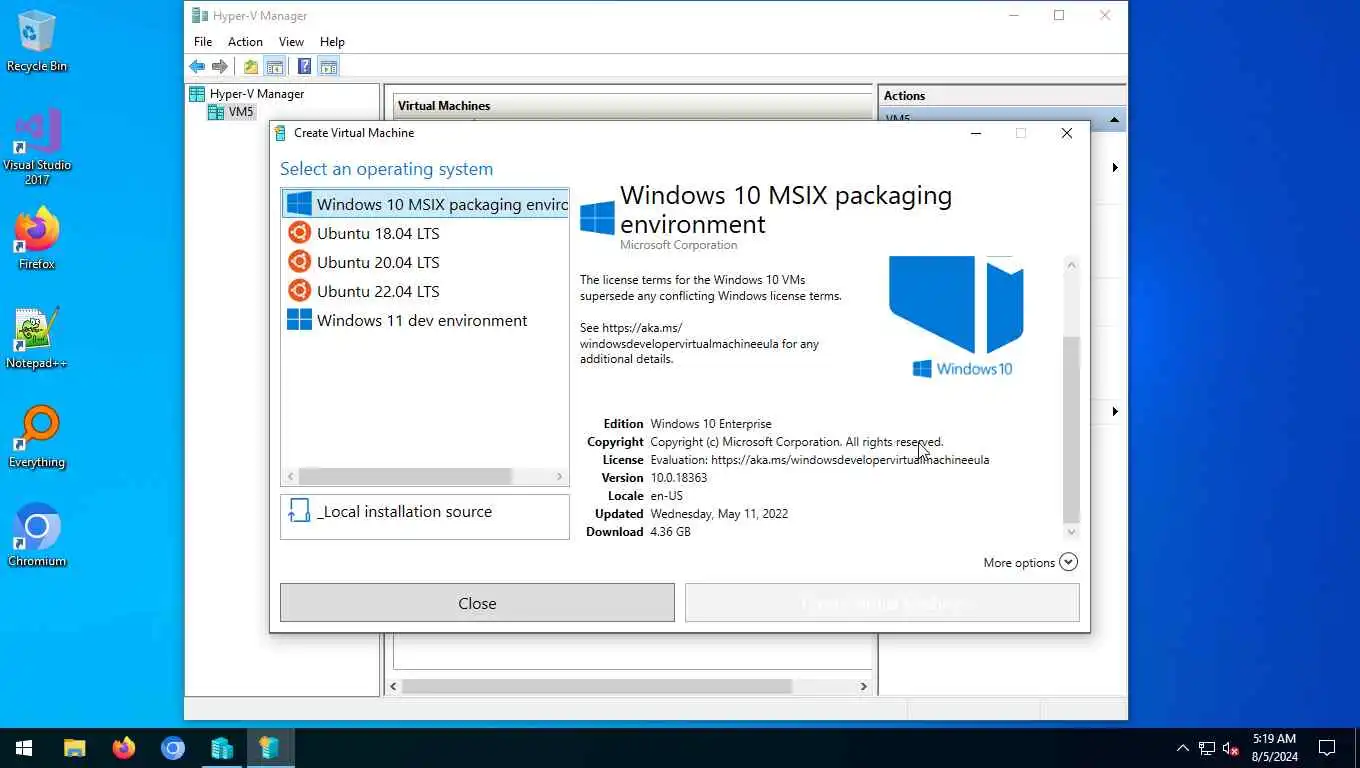Click the details pane scroll down arrow
The image size is (1360, 768).
[1071, 532]
